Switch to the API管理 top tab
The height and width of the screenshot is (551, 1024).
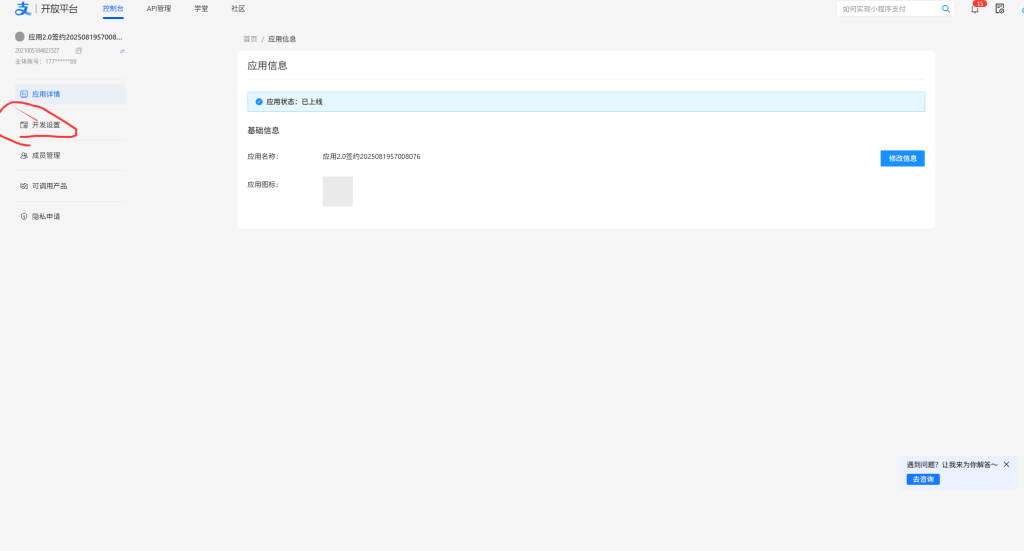coord(159,9)
